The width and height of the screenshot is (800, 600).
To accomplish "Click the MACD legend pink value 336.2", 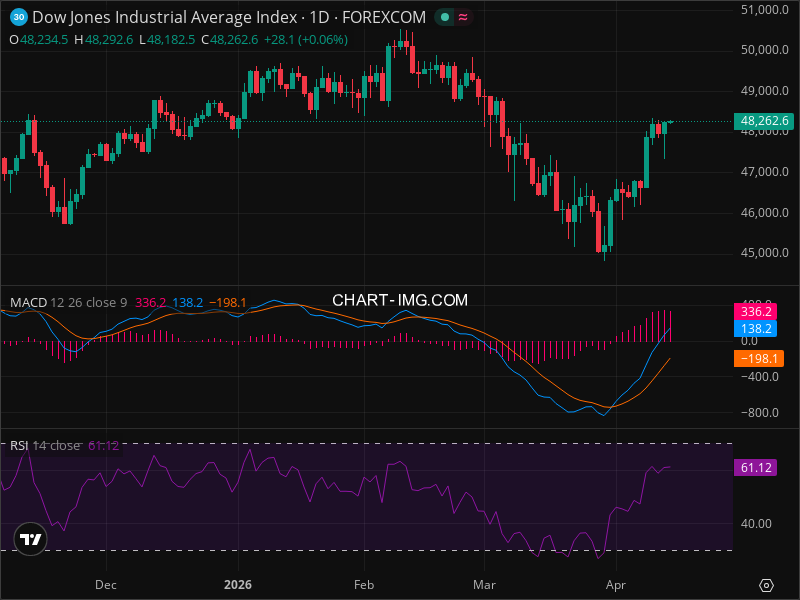I will 151,303.
